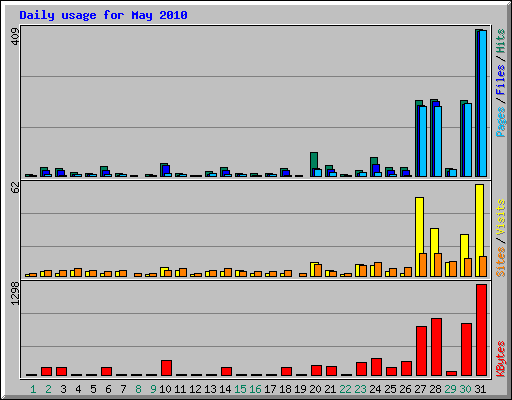Click day label 3 on x-axis
Image resolution: width=512 pixels, height=400 pixels.
[63, 389]
